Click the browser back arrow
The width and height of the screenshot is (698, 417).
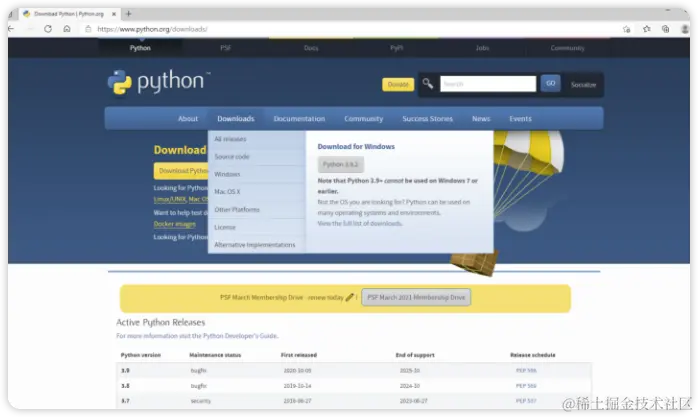11,29
